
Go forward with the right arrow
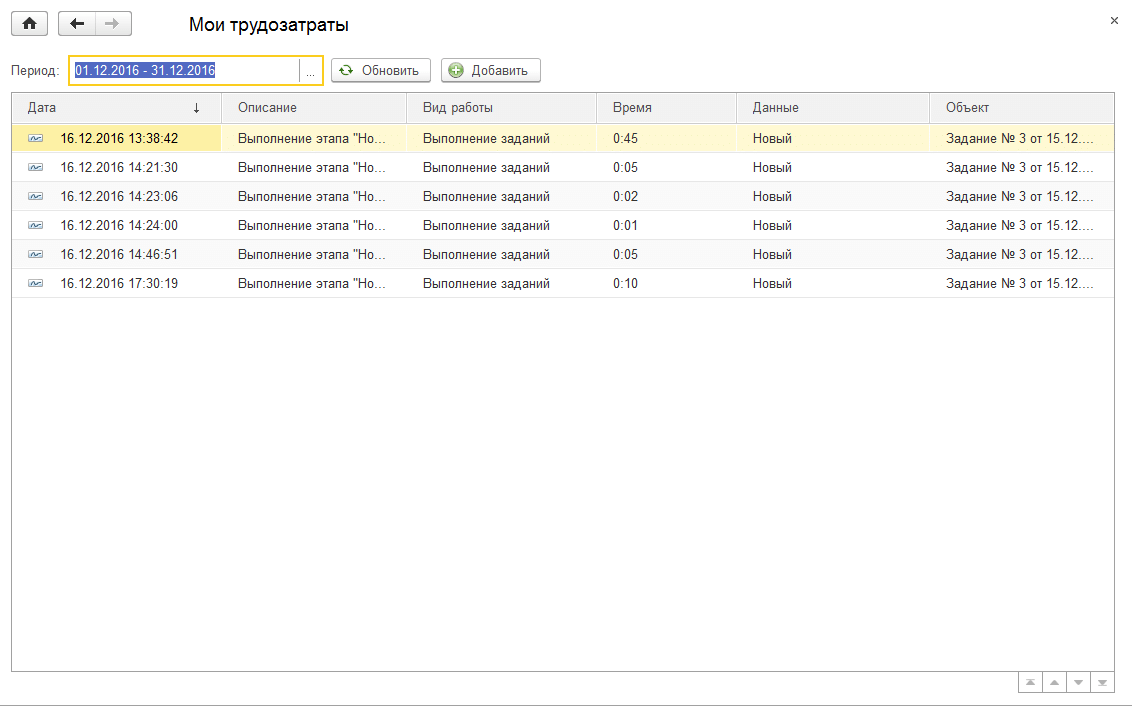coord(112,24)
